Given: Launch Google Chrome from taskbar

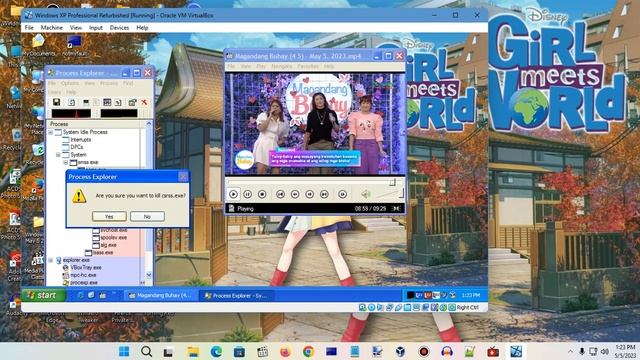Looking at the screenshot, I should click(x=309, y=351).
